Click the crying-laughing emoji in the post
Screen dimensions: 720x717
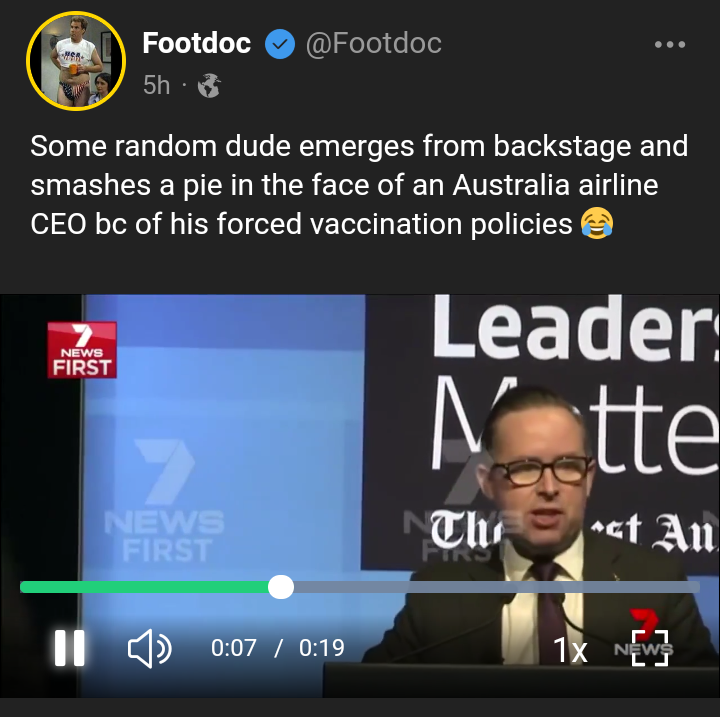coord(596,223)
